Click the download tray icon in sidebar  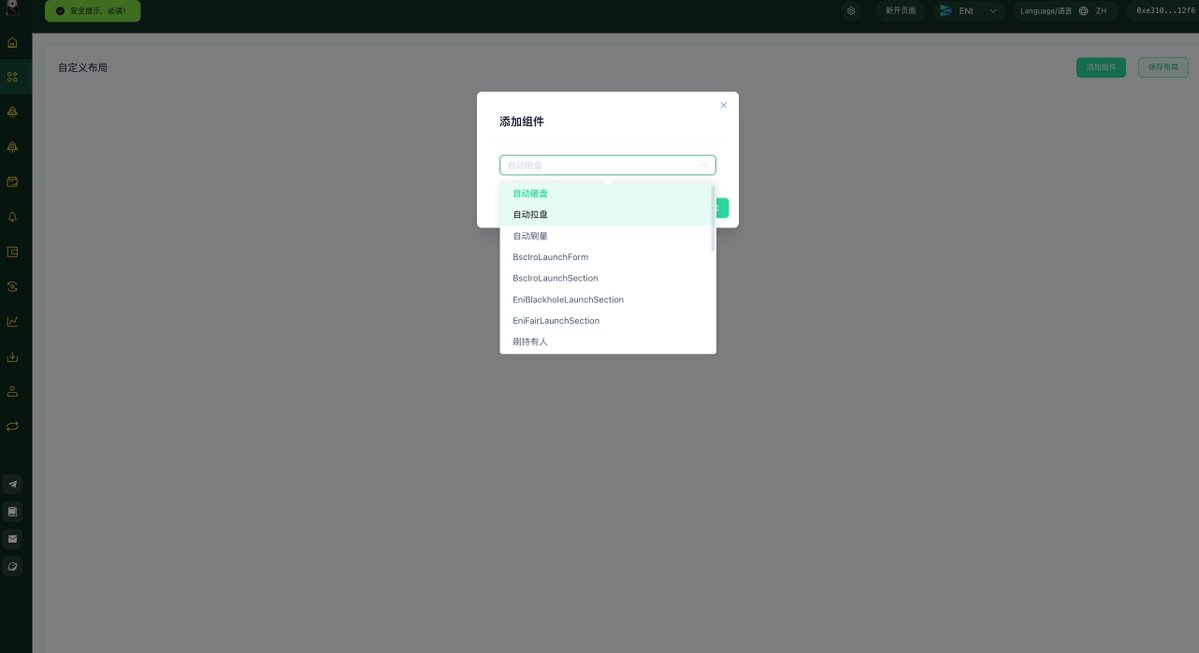coord(12,357)
